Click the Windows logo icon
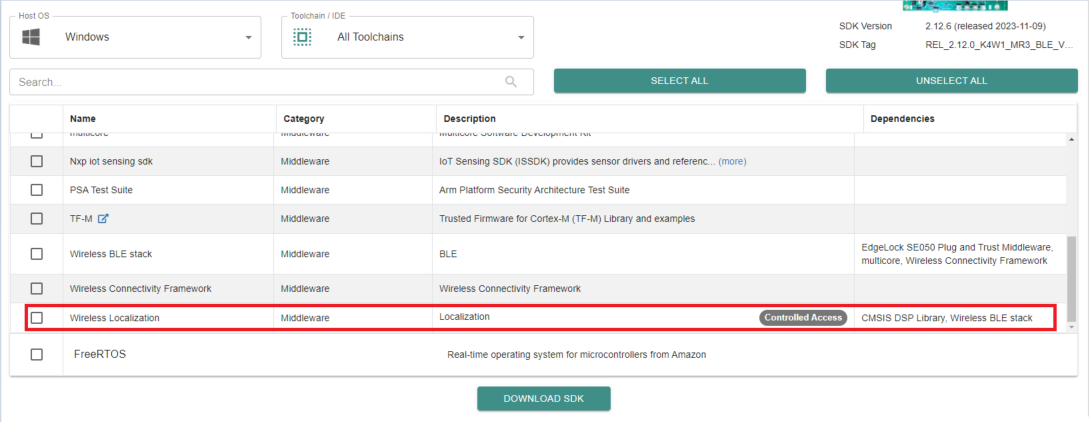The height and width of the screenshot is (422, 1089). [x=31, y=37]
